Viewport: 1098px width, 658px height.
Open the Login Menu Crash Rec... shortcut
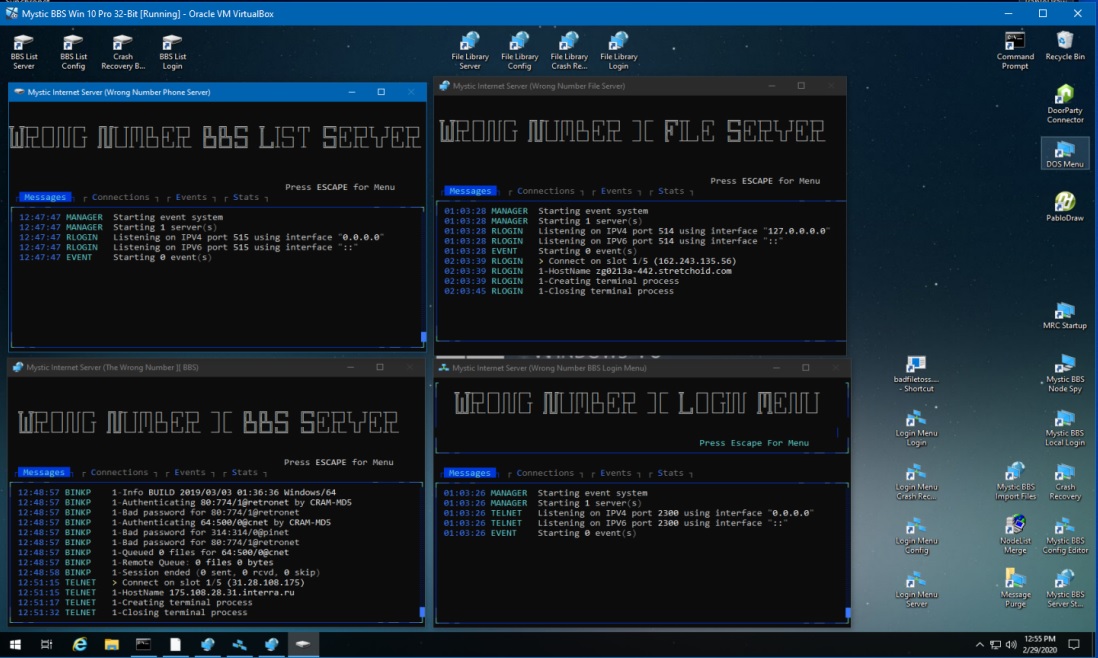pyautogui.click(x=916, y=482)
